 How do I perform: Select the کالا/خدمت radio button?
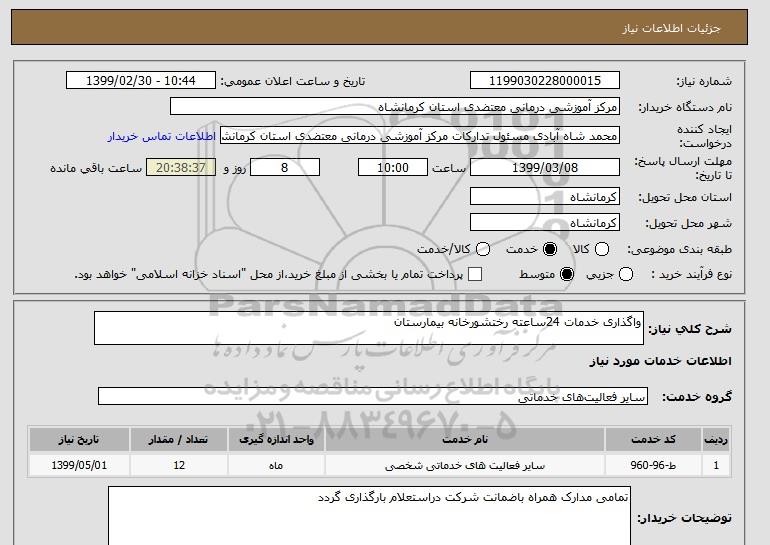(x=483, y=249)
